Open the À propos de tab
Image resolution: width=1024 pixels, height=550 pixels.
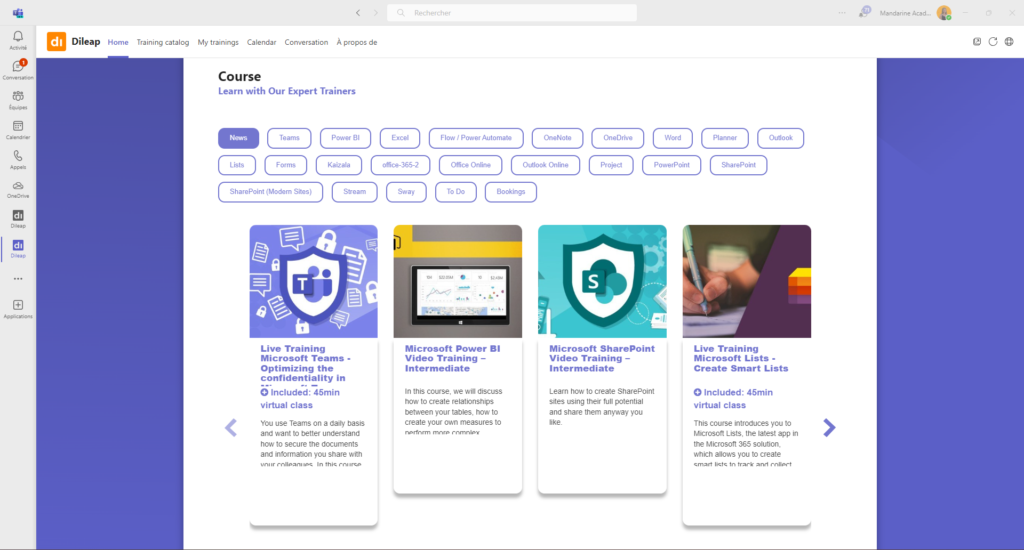click(x=357, y=42)
